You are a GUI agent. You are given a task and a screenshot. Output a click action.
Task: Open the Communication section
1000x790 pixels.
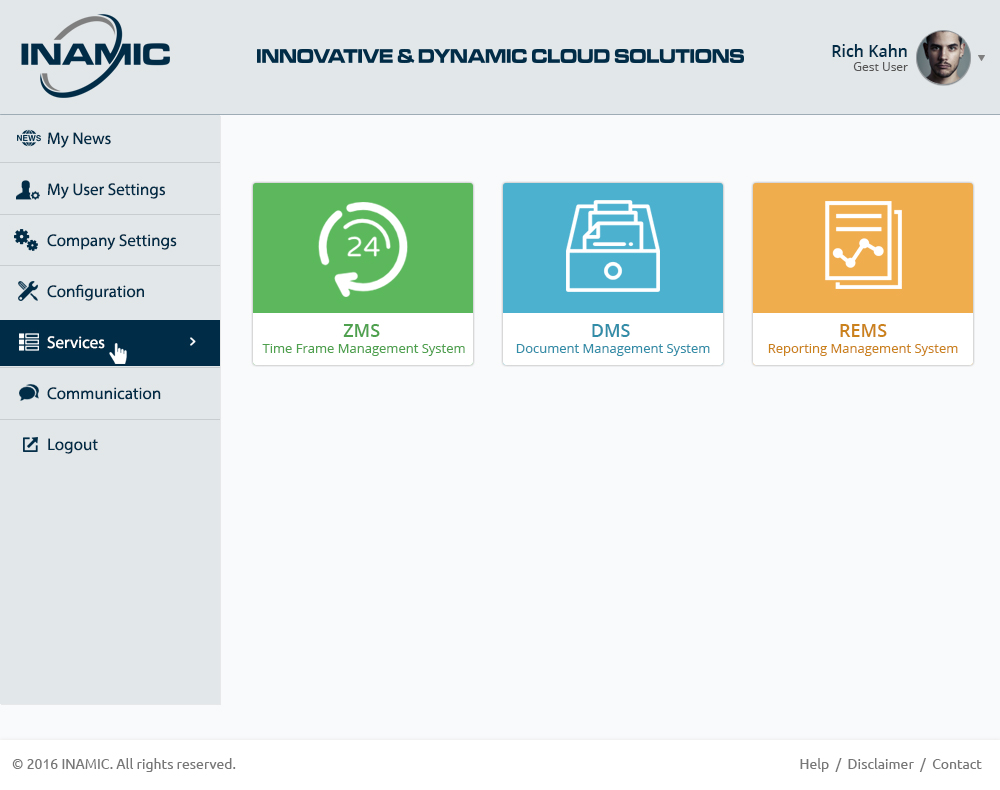pyautogui.click(x=110, y=393)
